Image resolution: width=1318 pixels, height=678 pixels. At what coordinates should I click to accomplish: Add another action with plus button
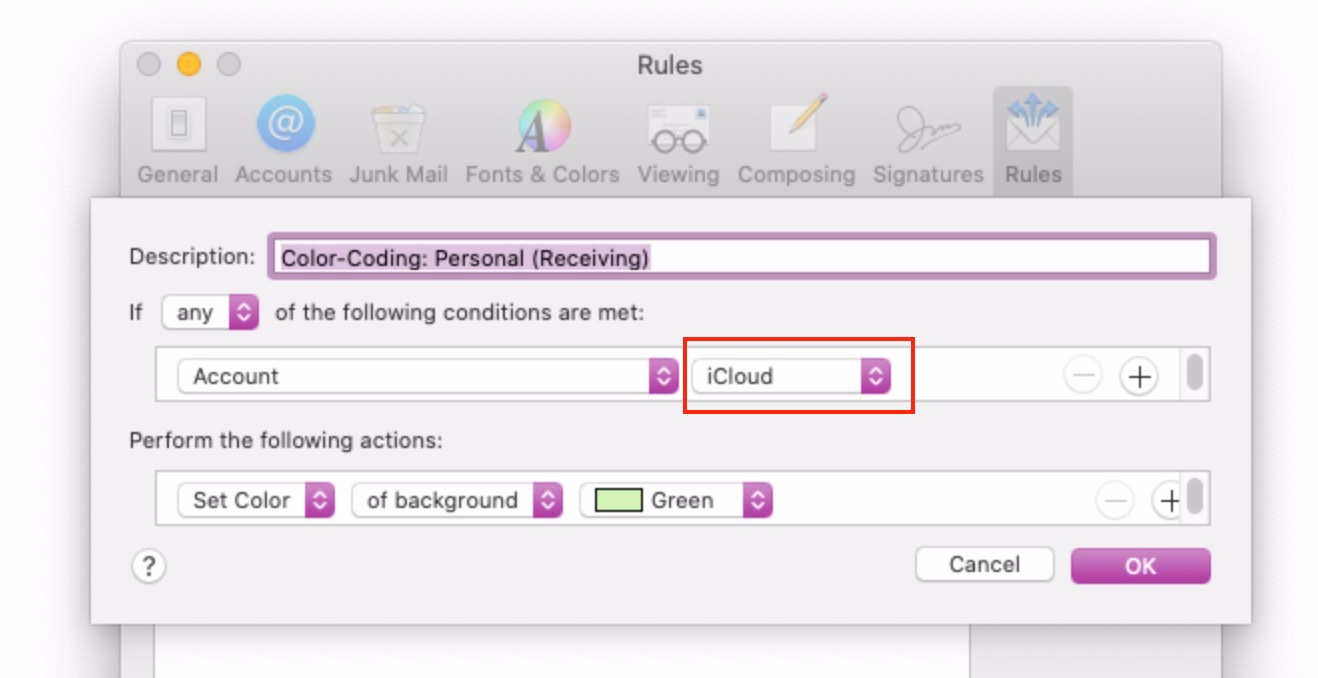pos(1167,500)
